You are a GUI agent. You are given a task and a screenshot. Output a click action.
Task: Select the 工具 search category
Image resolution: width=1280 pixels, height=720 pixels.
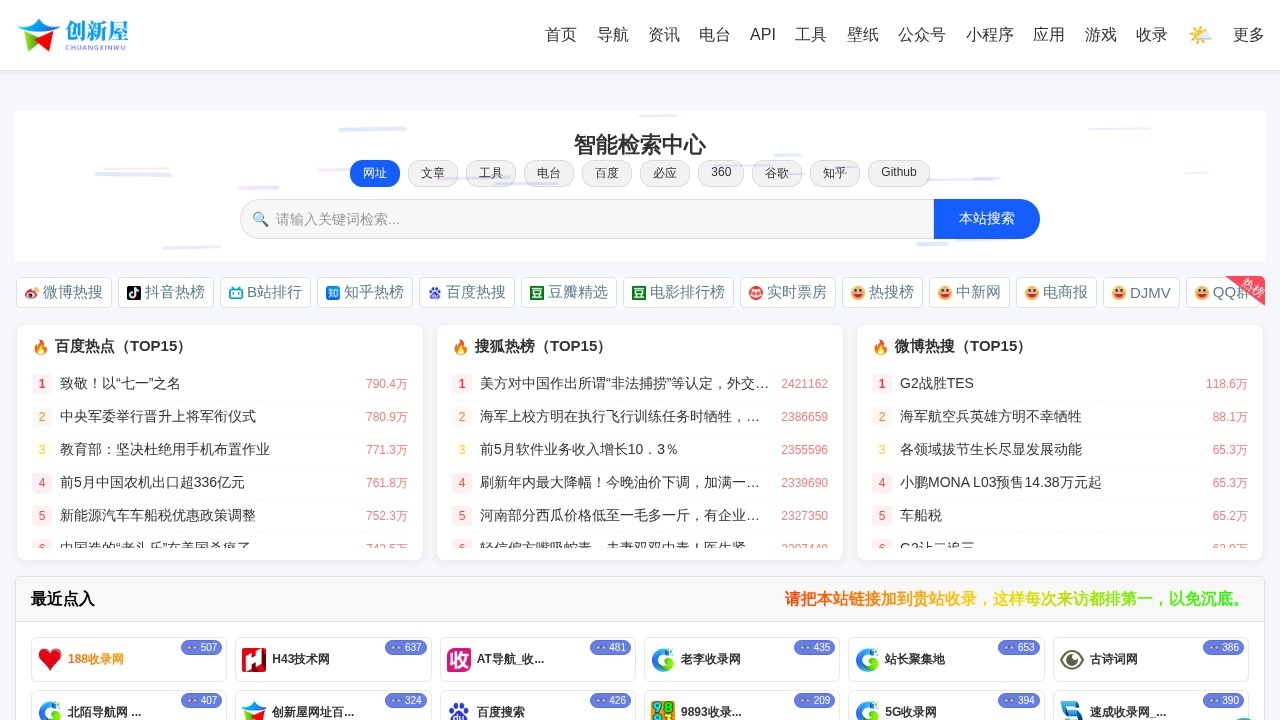pyautogui.click(x=491, y=173)
